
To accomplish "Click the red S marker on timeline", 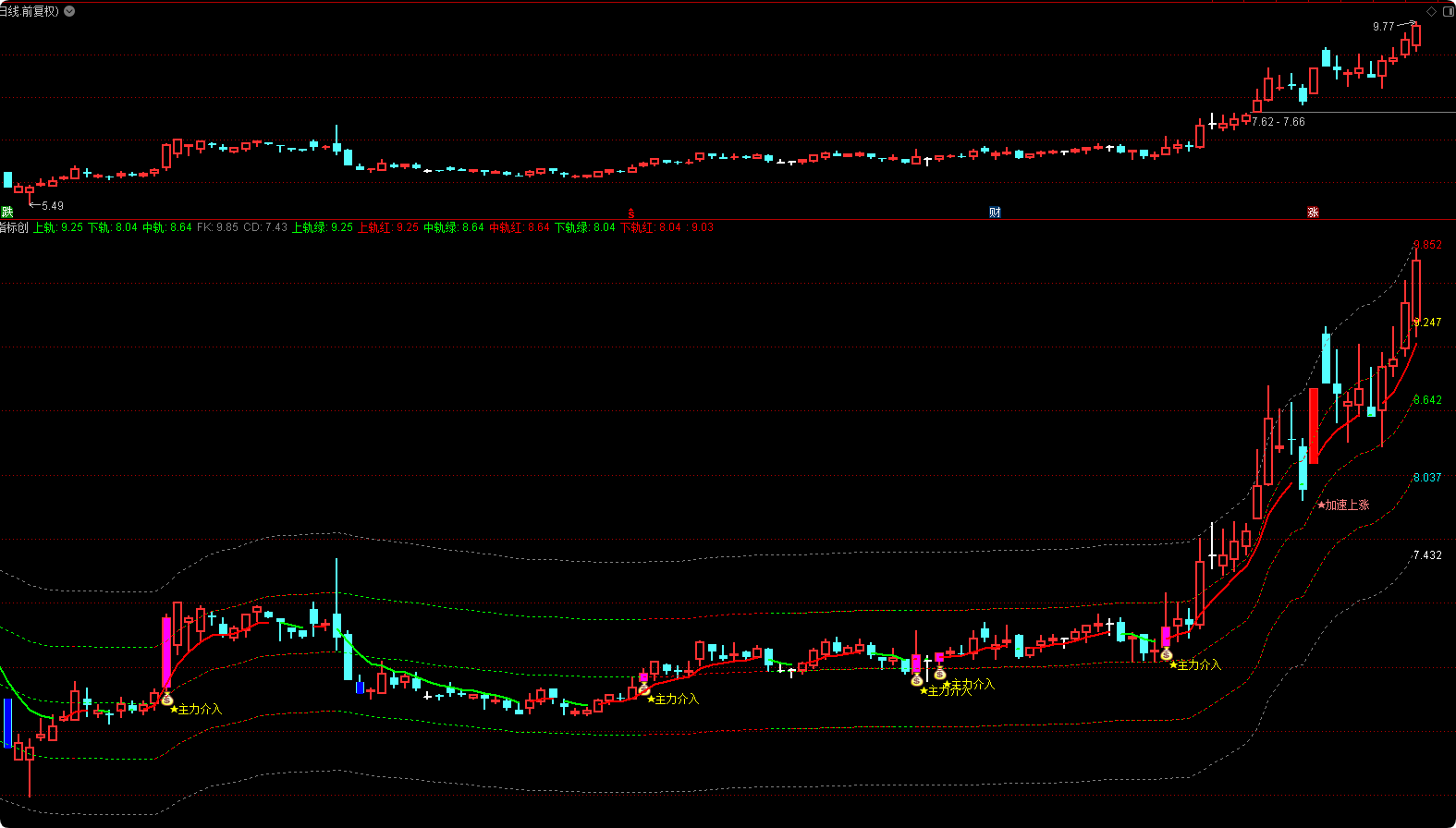I will tap(631, 213).
